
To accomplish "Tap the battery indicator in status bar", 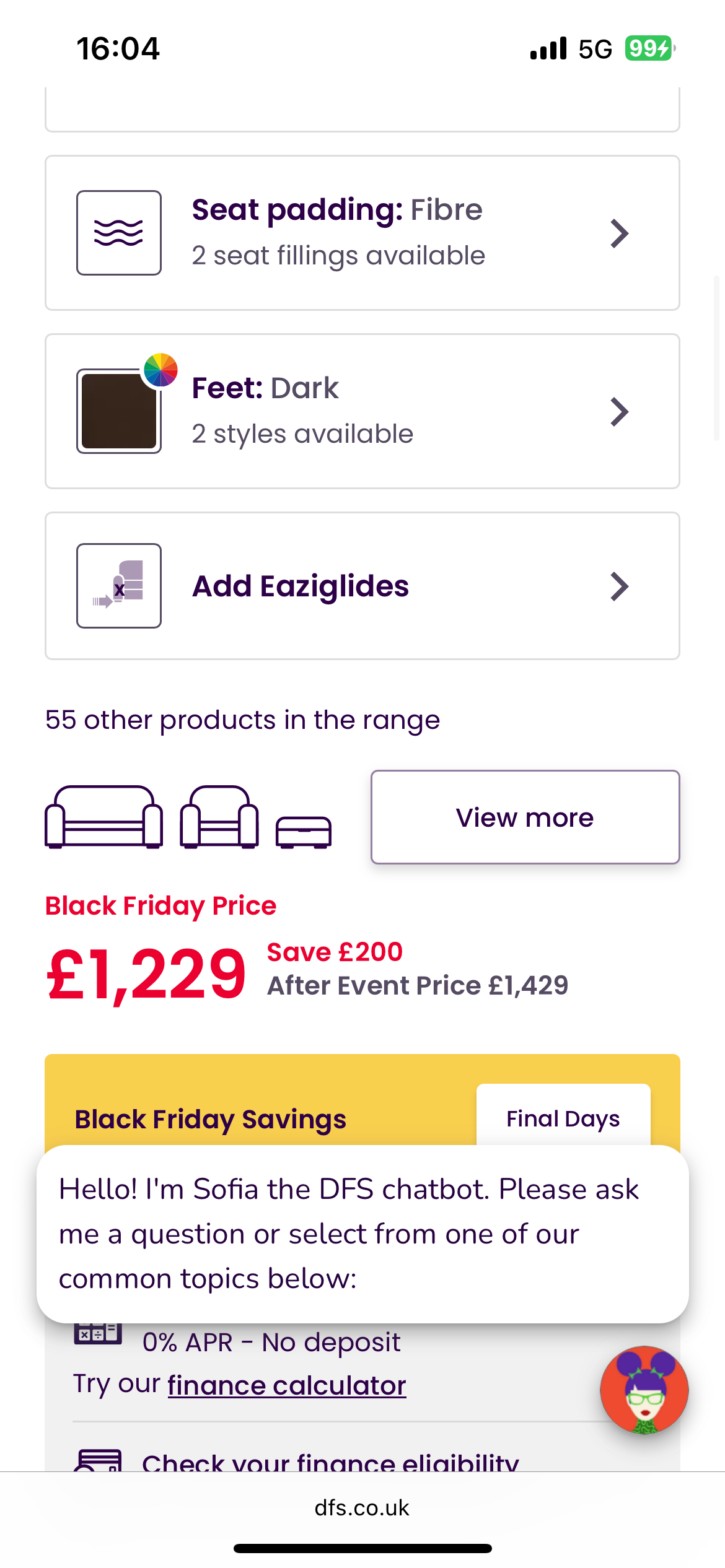I will point(649,48).
